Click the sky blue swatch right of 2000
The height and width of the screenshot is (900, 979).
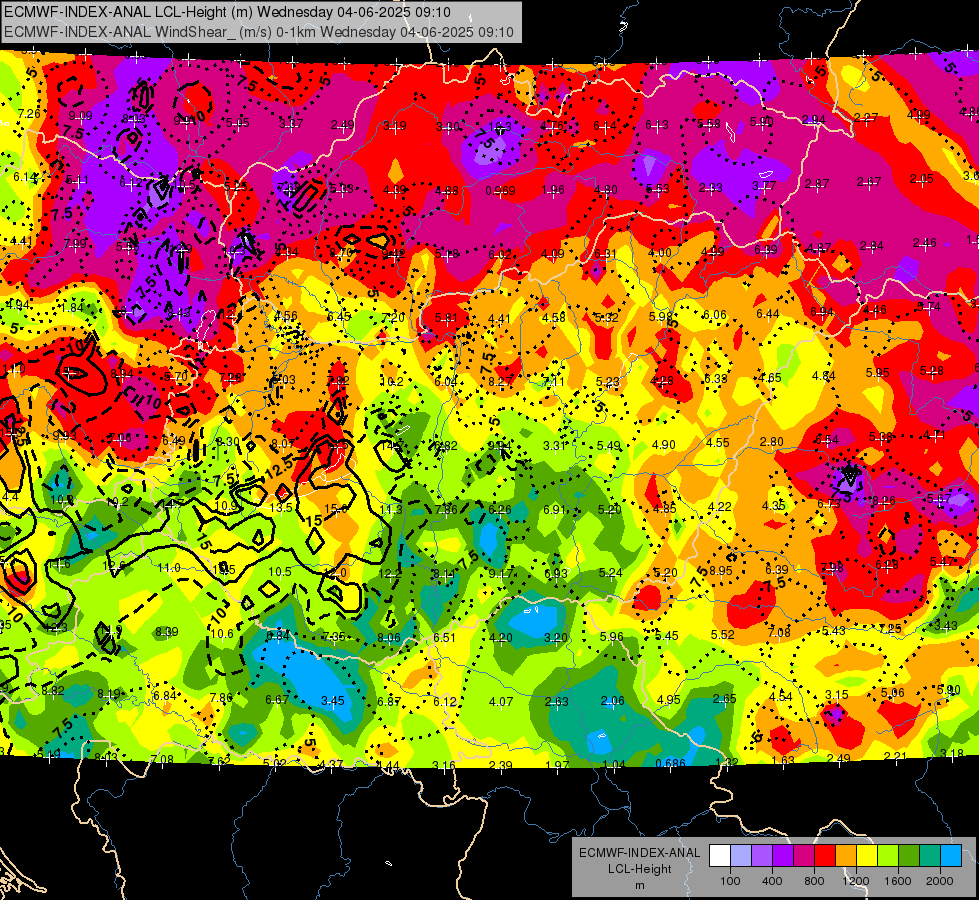pos(951,856)
